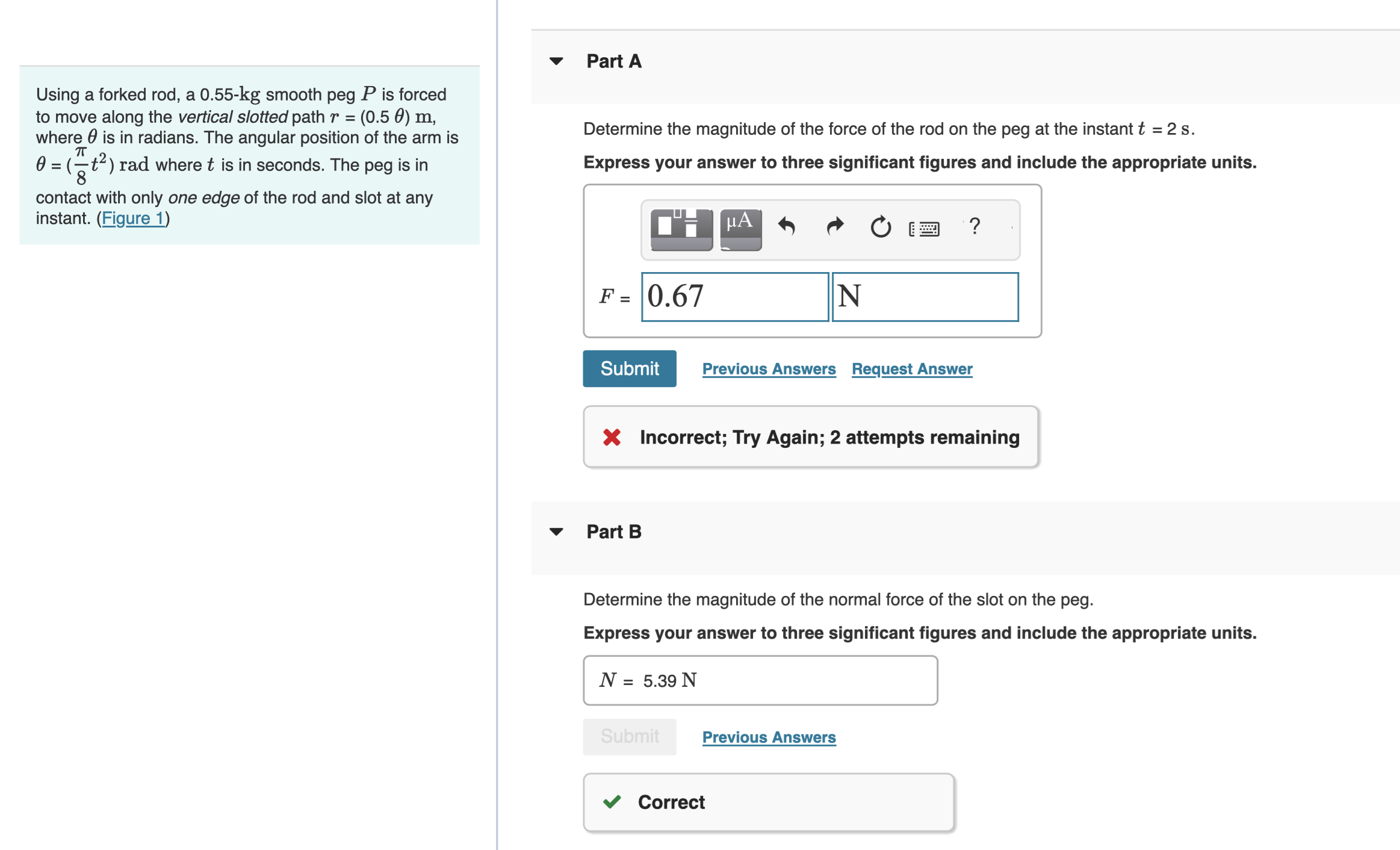Viewport: 1400px width, 850px height.
Task: Reset the answer with circular arrow icon
Action: 881,227
